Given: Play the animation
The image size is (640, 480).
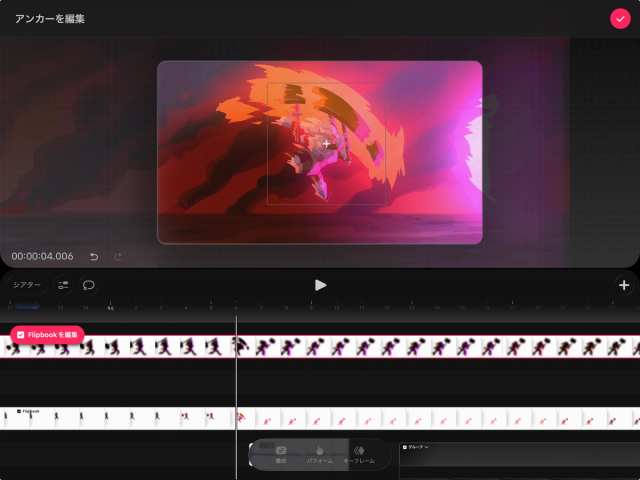Looking at the screenshot, I should [x=320, y=285].
